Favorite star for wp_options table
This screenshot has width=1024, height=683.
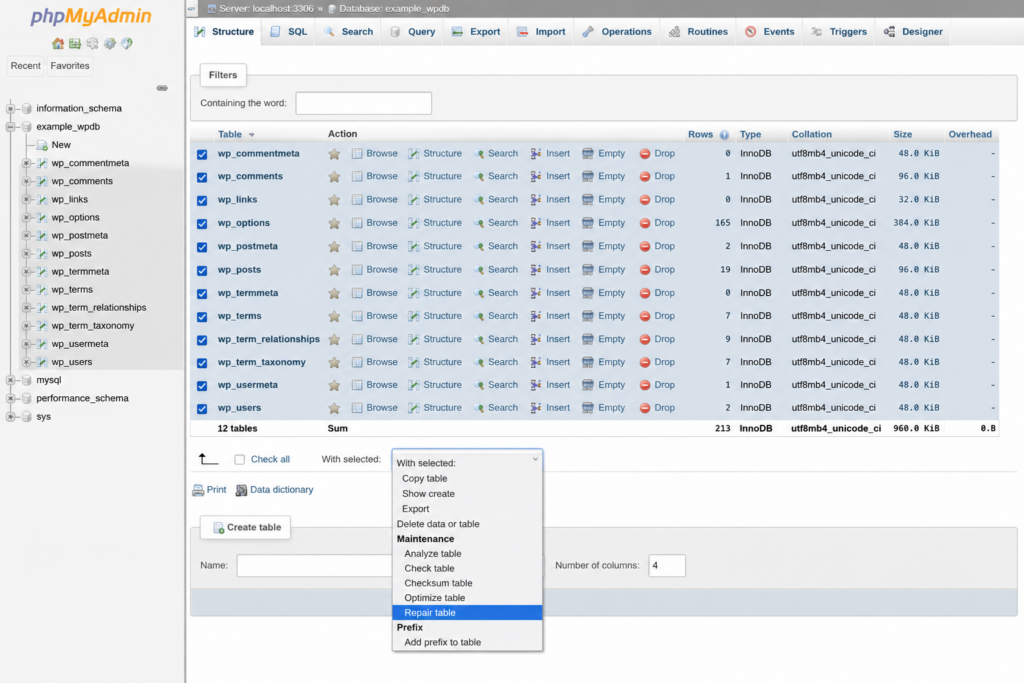coord(334,223)
